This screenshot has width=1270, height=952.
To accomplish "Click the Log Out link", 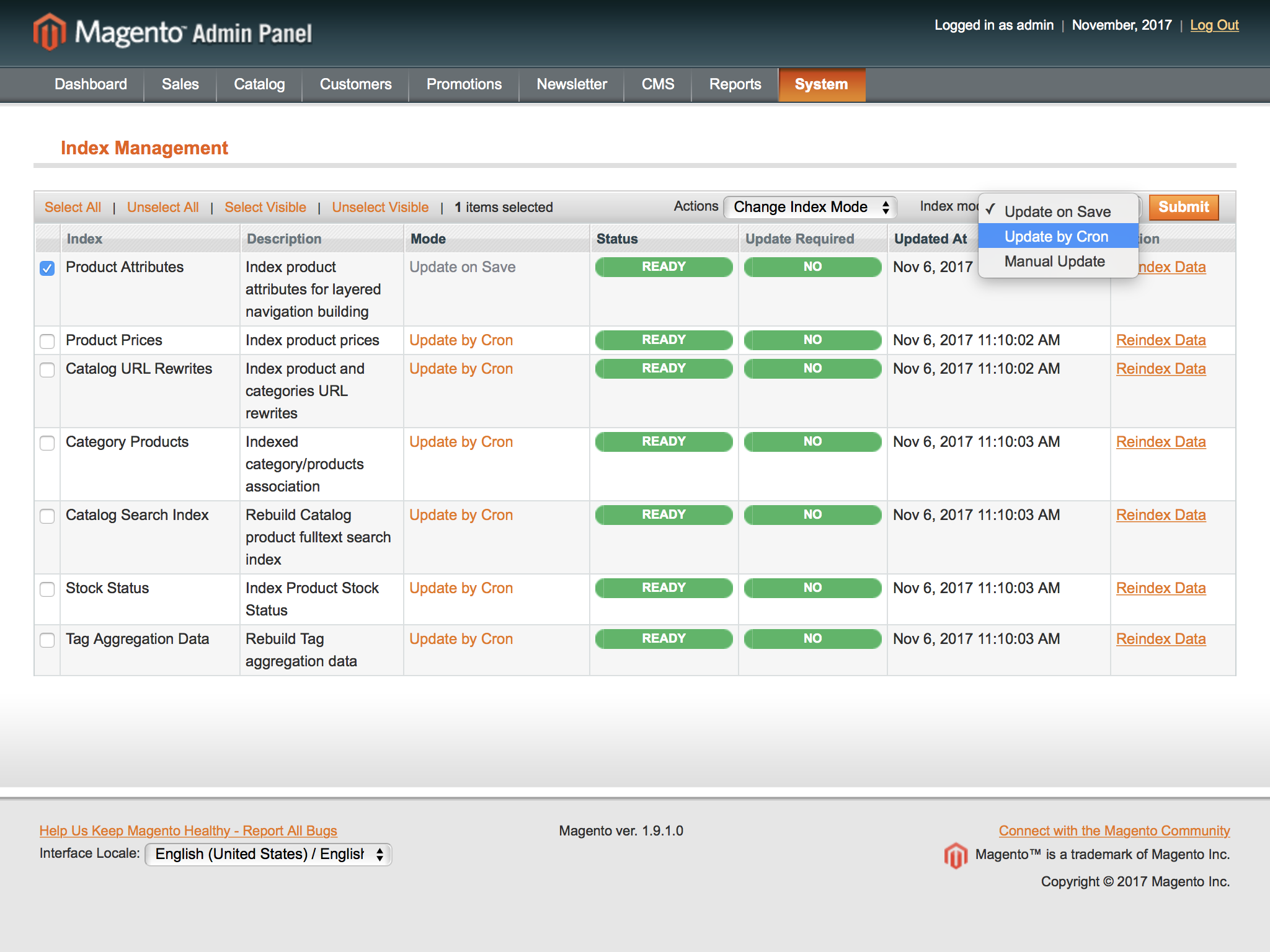I will point(1214,25).
